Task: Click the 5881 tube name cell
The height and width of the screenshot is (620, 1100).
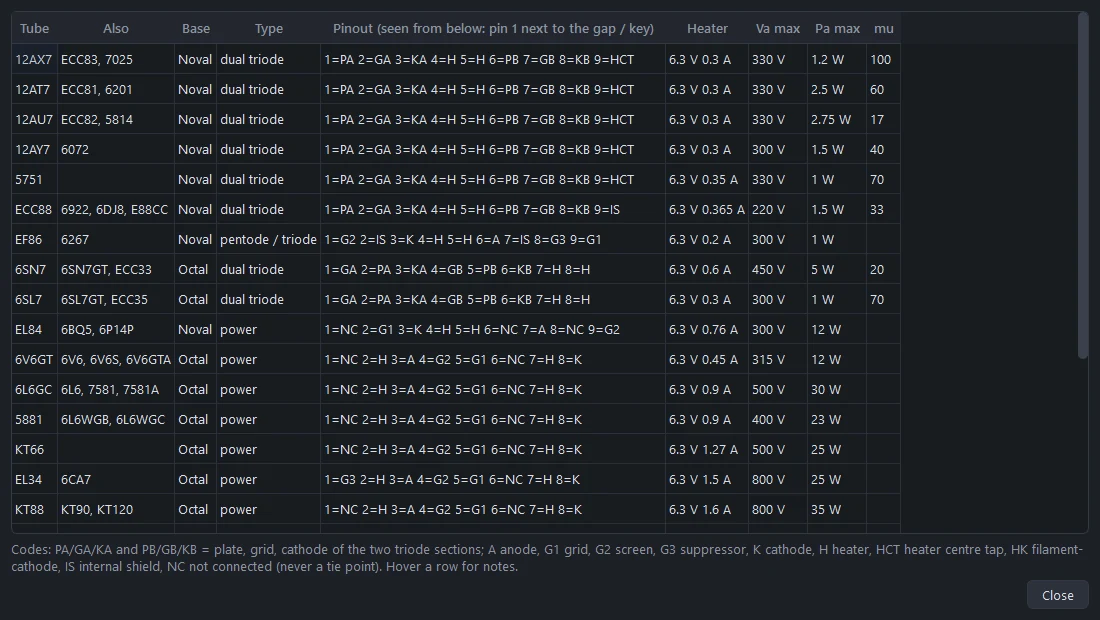Action: (x=34, y=419)
